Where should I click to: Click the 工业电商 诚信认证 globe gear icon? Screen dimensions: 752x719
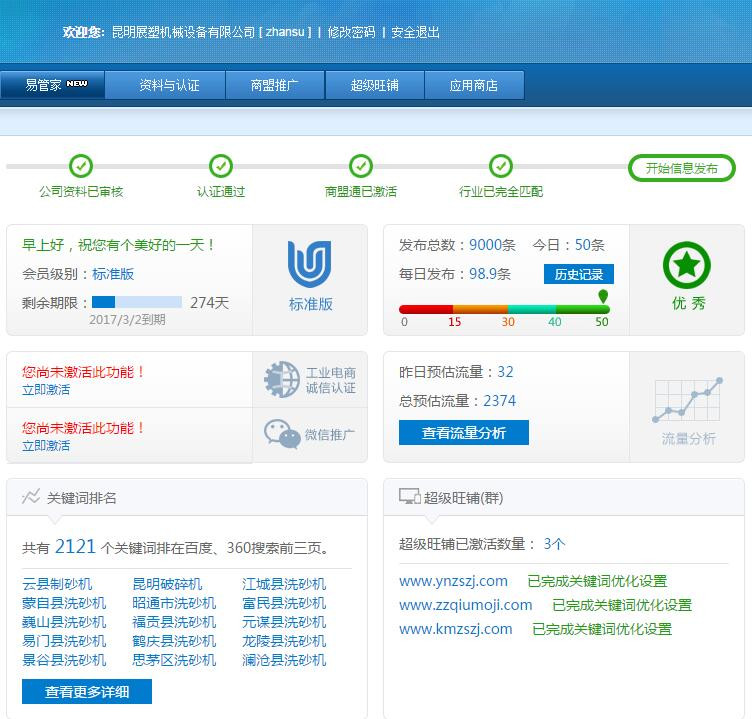point(281,380)
